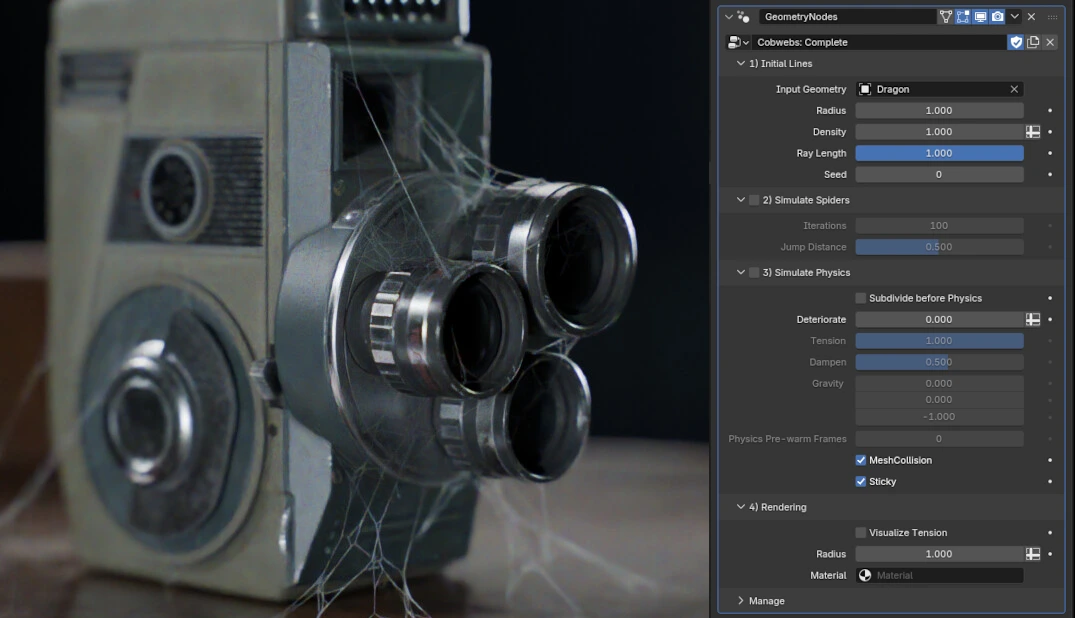Click animate dot beside Rendering Radius
Screen dimensions: 1075x618
[1050, 554]
